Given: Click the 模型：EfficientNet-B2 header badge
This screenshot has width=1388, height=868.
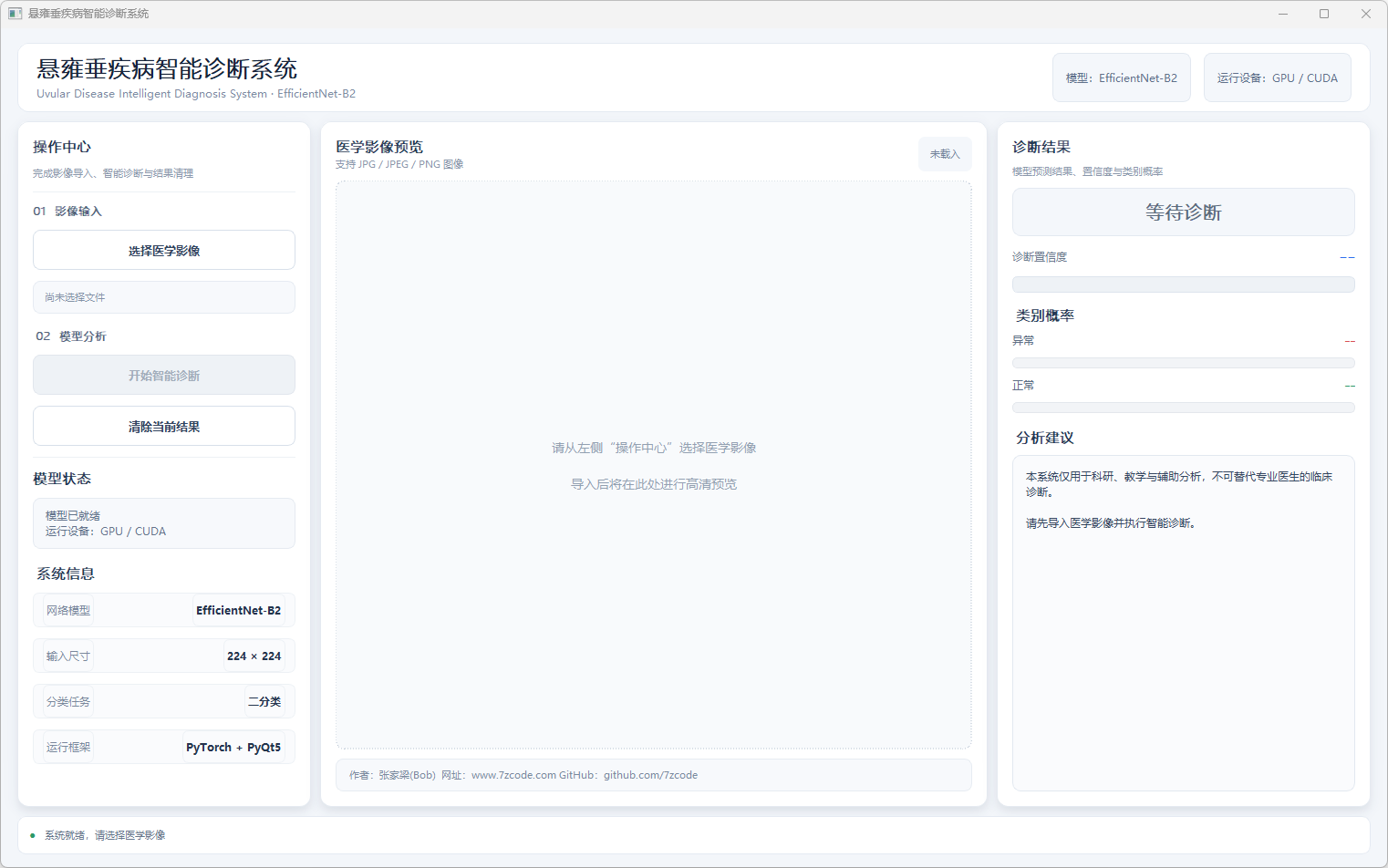Looking at the screenshot, I should [x=1122, y=77].
